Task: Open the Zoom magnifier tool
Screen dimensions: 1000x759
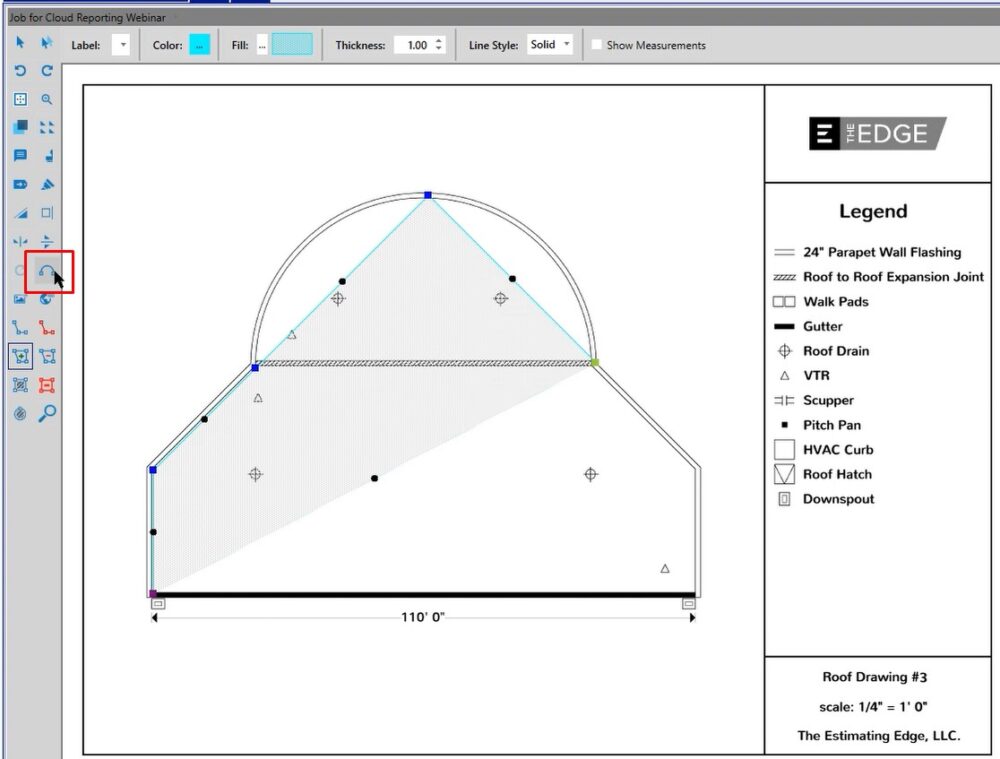Action: pos(45,99)
